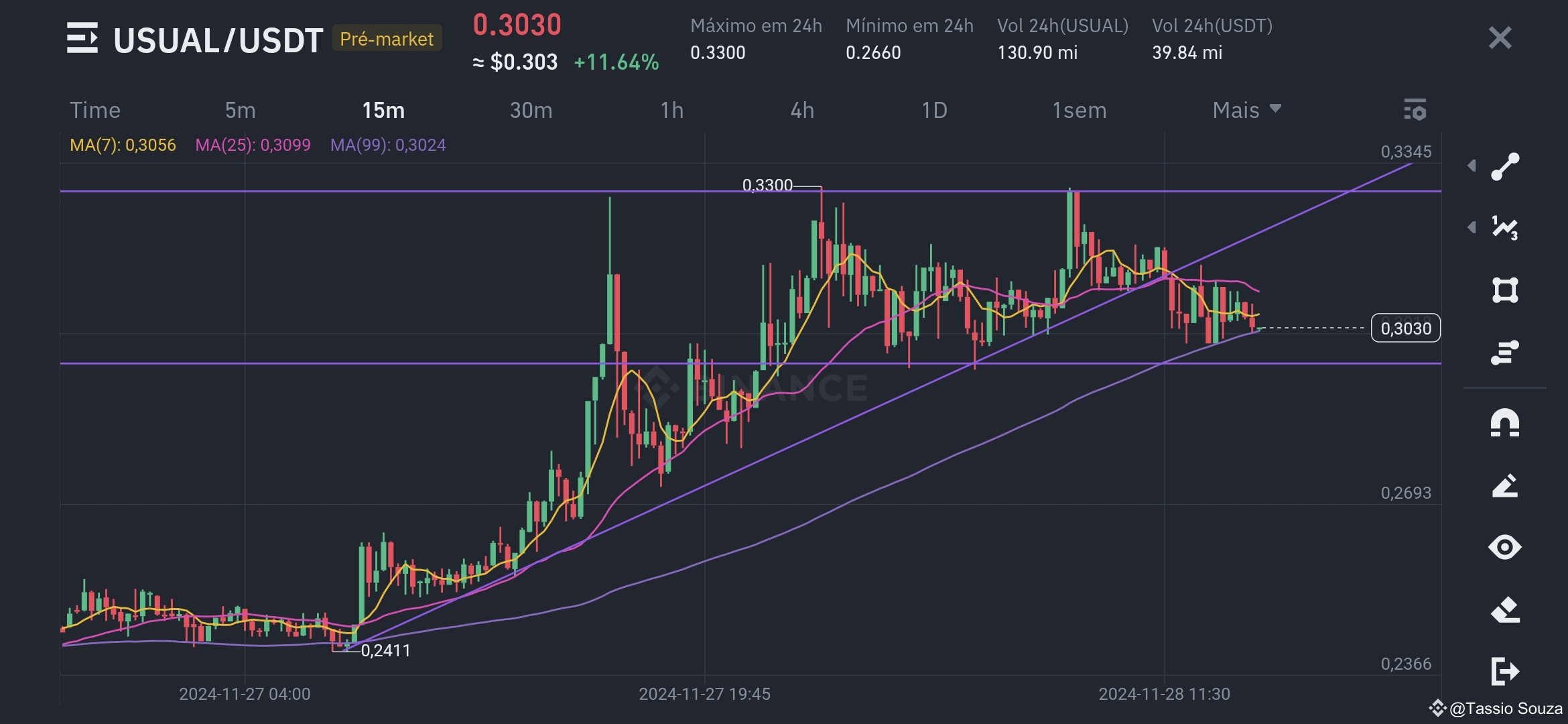Click the 2024-11-27 04:00 time label

[245, 694]
